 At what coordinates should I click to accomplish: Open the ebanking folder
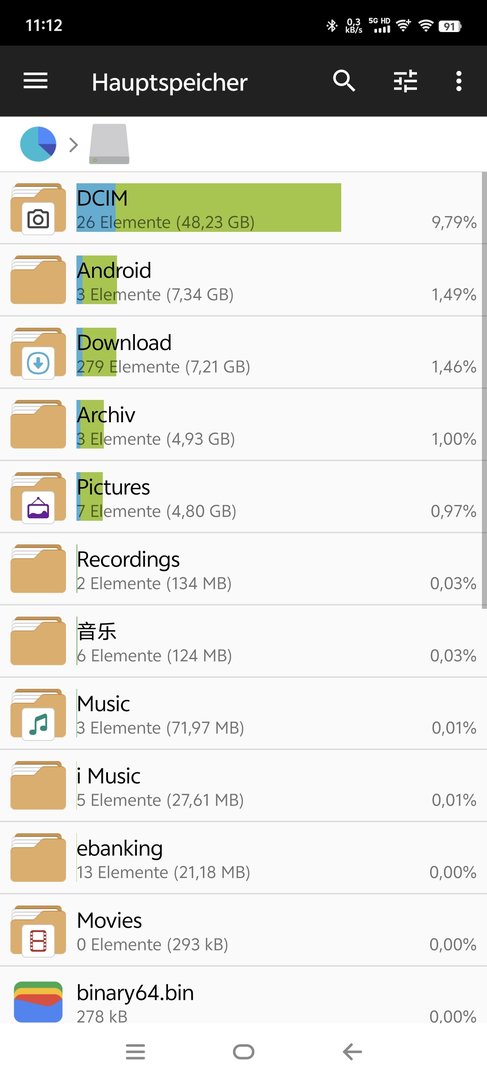tap(243, 859)
